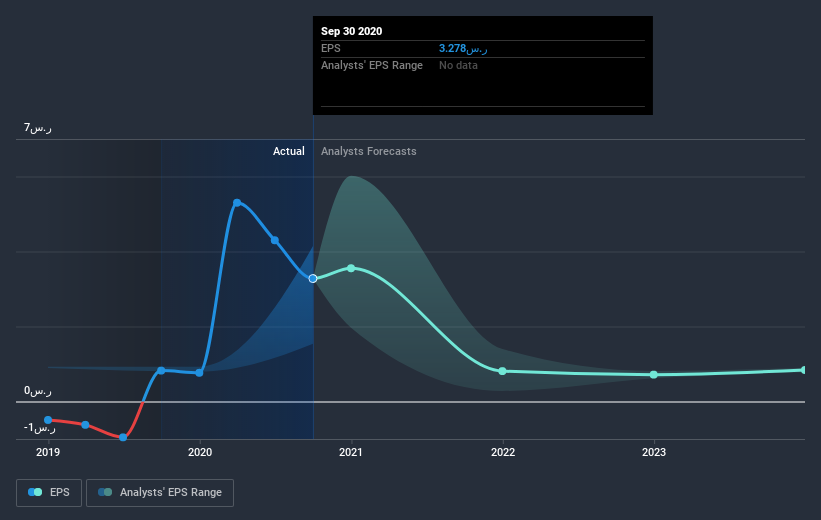Click the No data text in tooltip
Screen dimensions: 821x520
(458, 65)
